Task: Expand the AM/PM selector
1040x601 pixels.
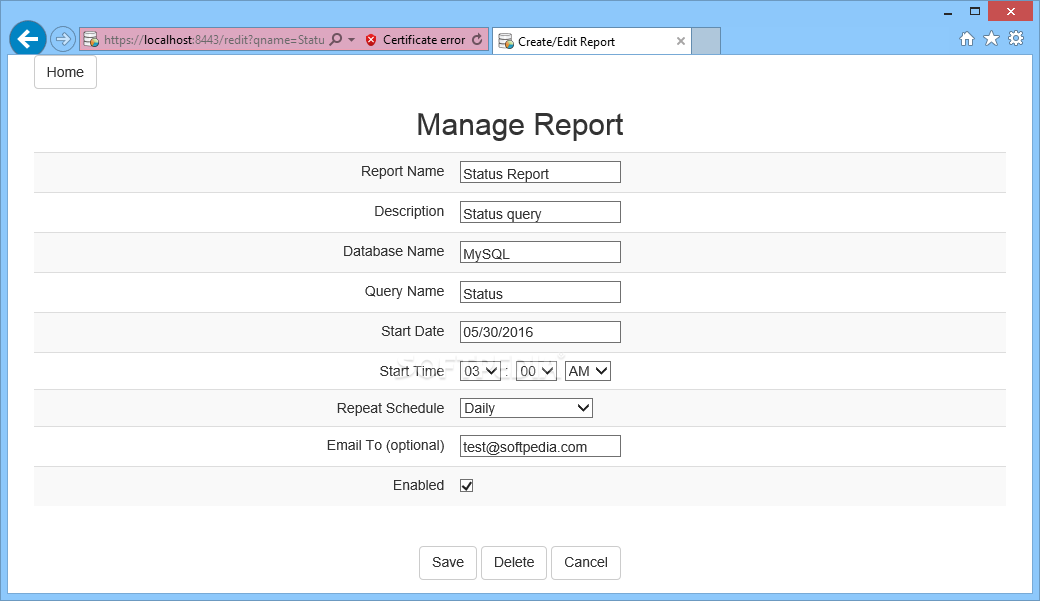Action: [588, 371]
